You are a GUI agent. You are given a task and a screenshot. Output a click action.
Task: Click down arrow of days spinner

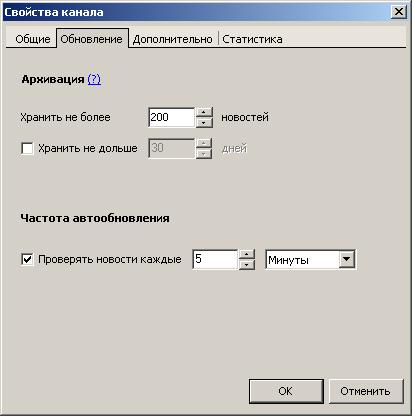point(204,153)
